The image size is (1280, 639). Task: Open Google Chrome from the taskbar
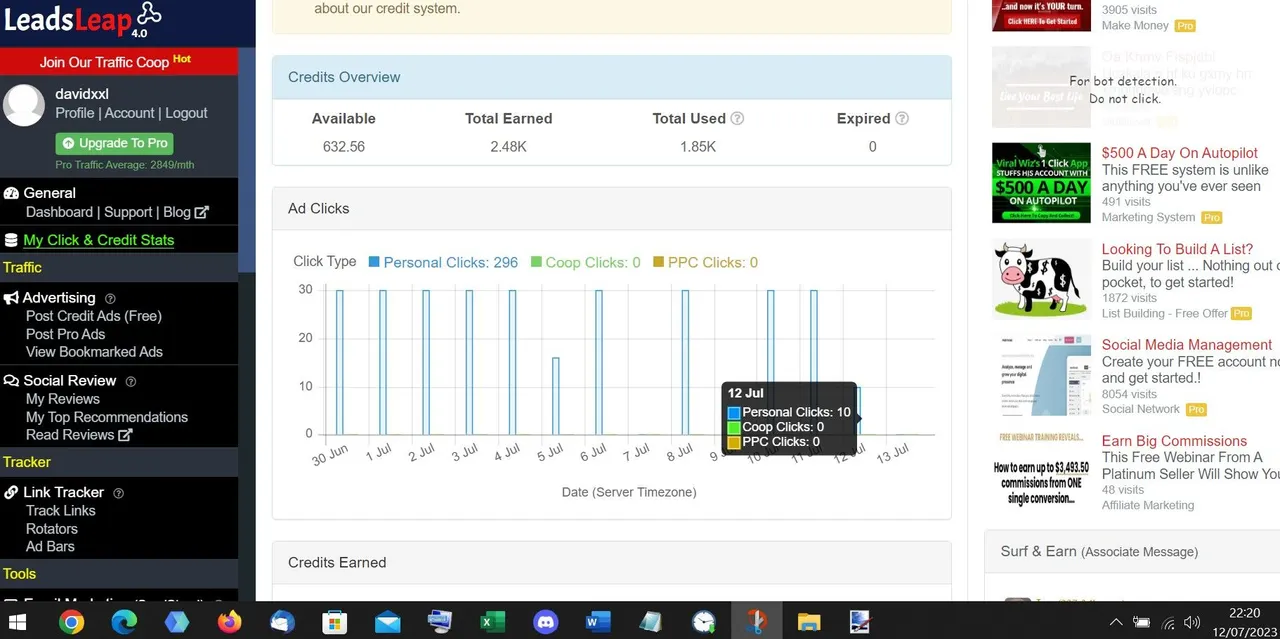pos(71,622)
